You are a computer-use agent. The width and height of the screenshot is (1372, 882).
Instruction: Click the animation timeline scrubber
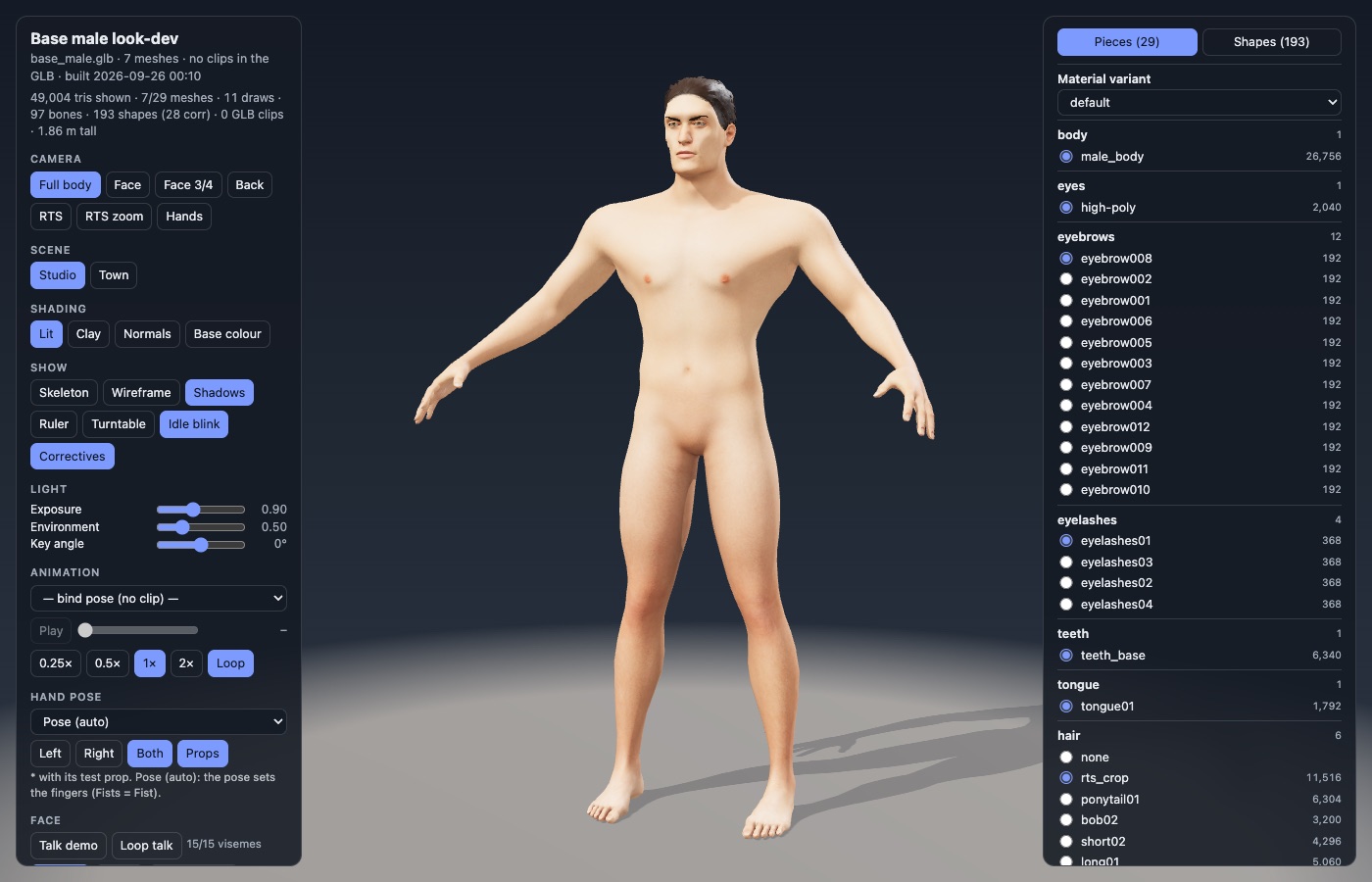(138, 631)
